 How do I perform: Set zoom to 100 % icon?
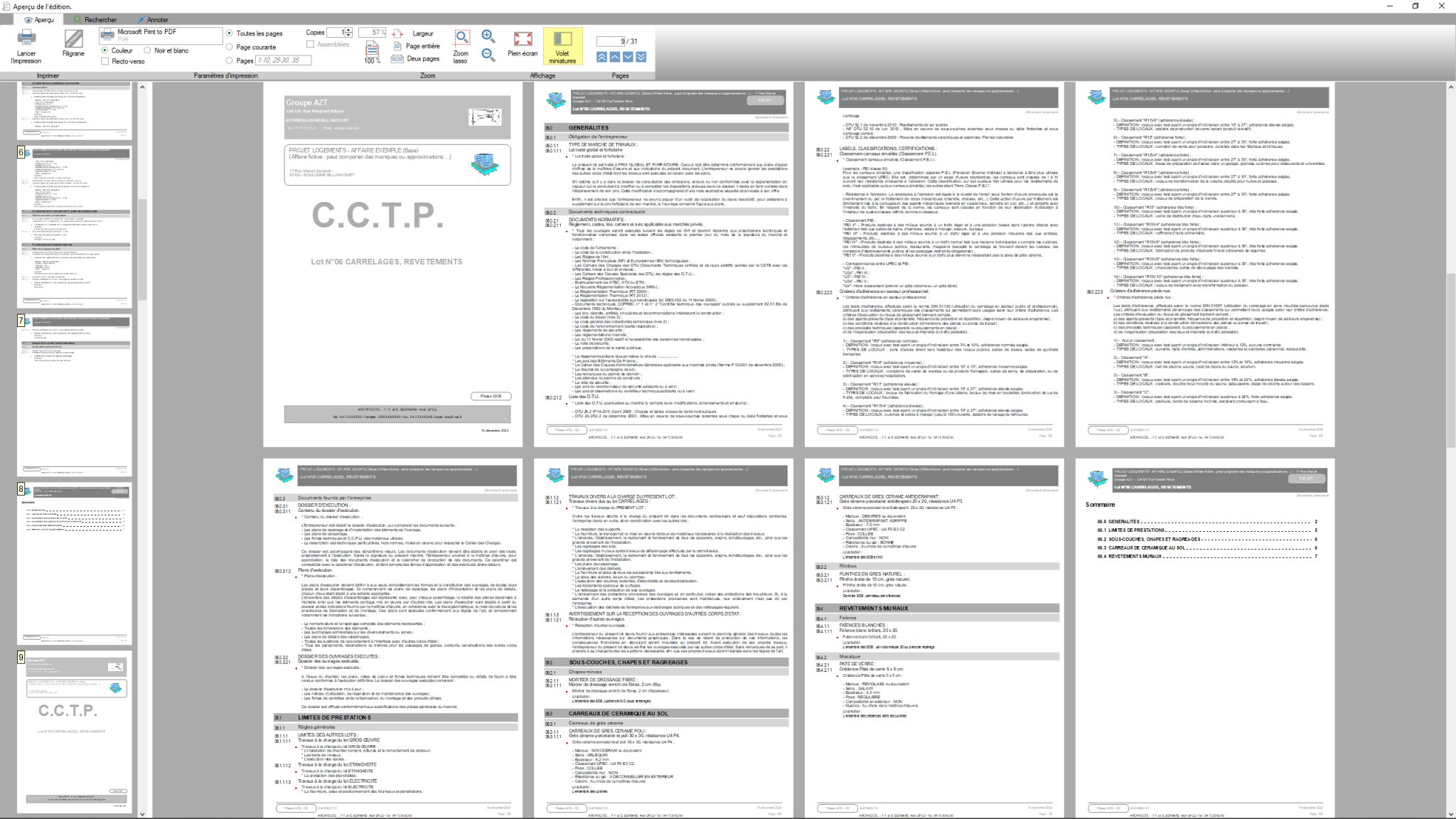372,48
